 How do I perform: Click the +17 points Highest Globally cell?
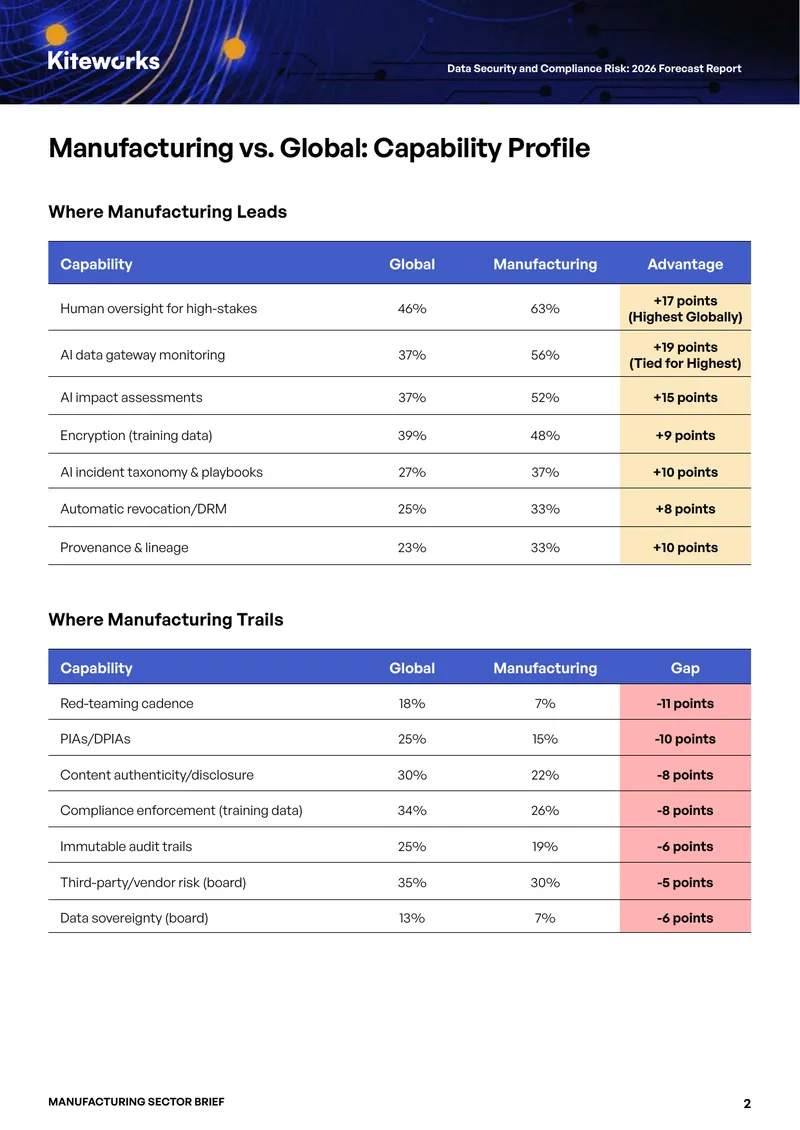(x=685, y=308)
